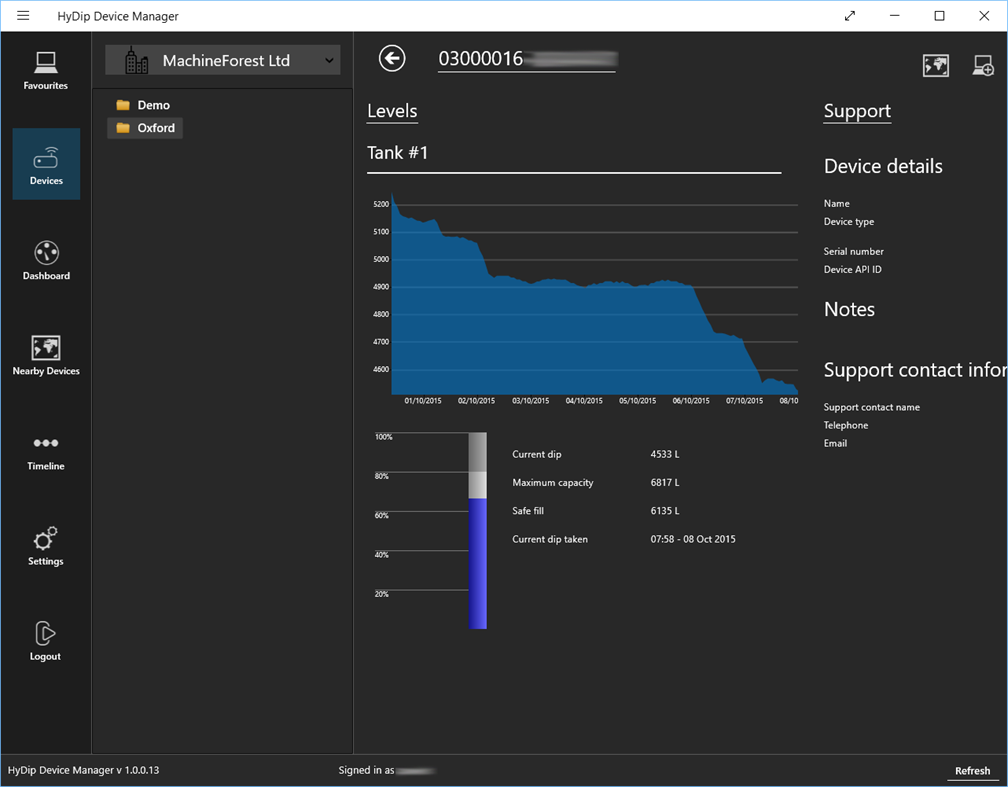Add device to favourites icon

coord(983,65)
